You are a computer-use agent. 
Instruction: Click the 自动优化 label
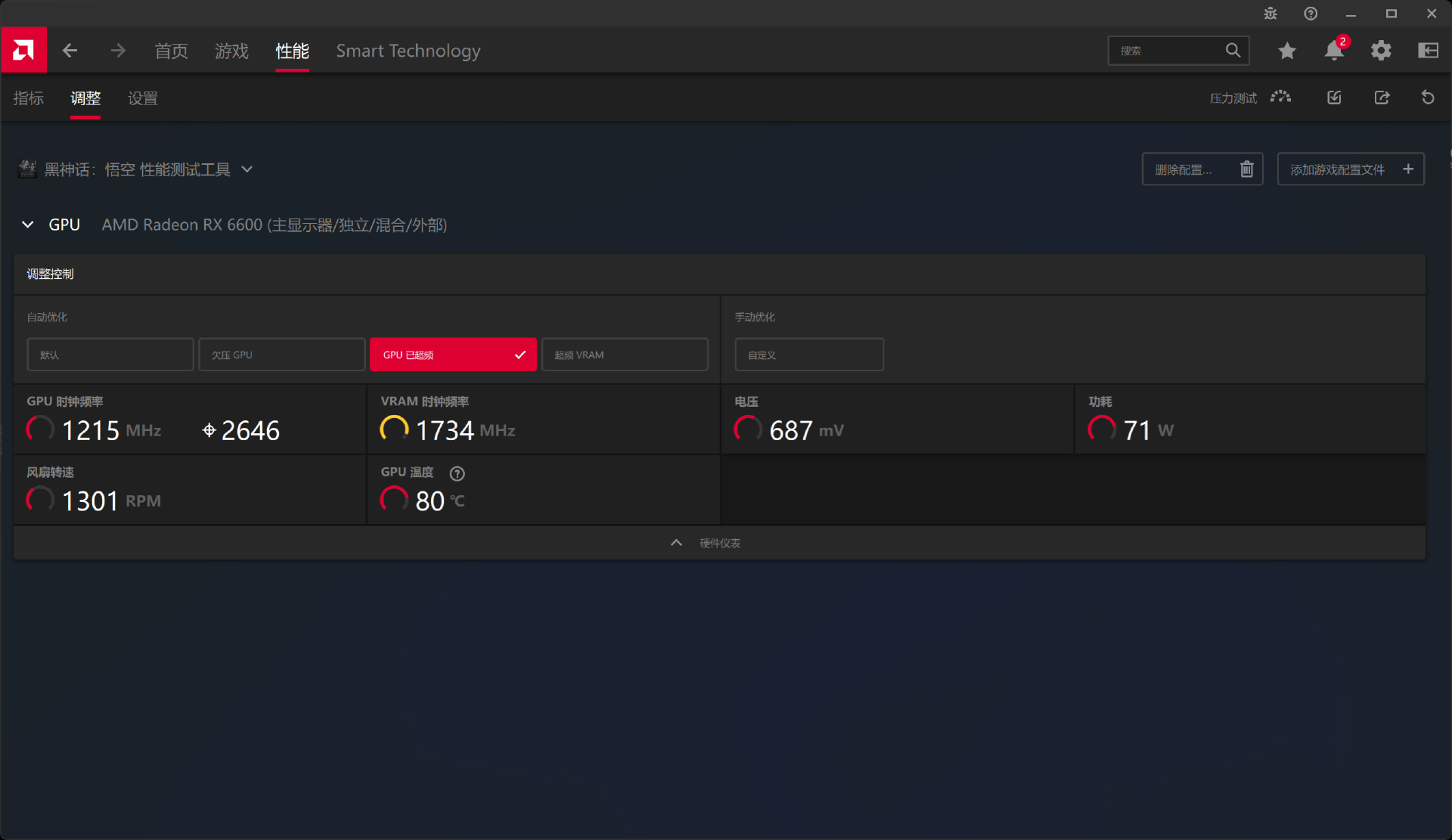(47, 317)
